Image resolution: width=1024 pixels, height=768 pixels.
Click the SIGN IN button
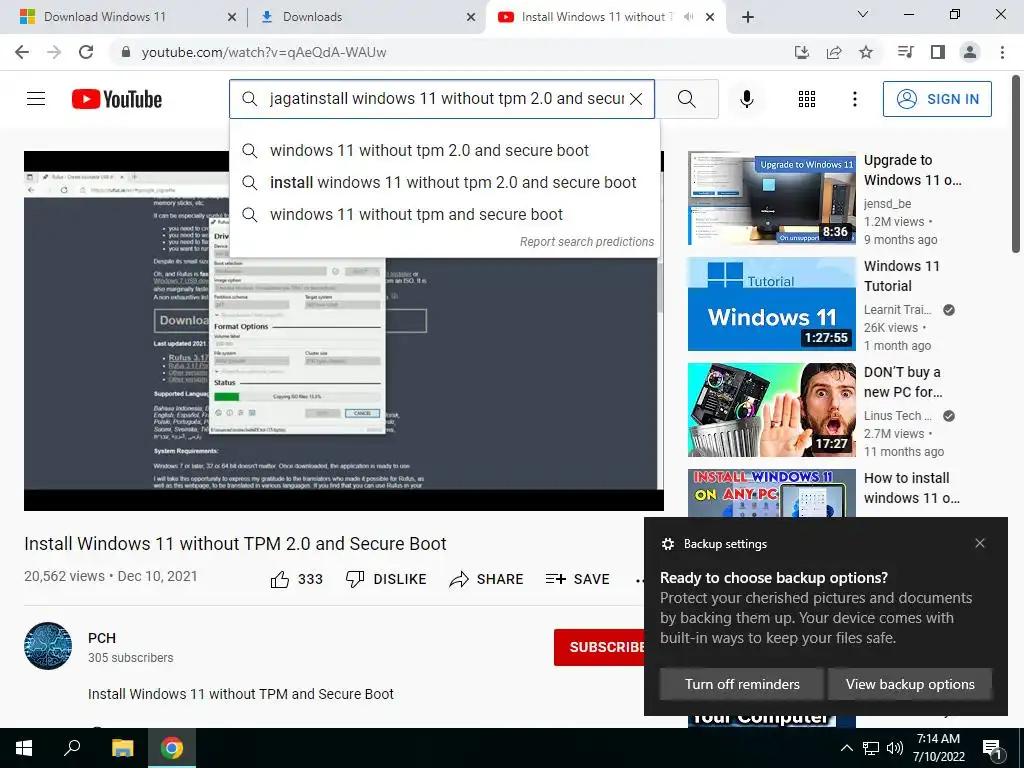[936, 99]
